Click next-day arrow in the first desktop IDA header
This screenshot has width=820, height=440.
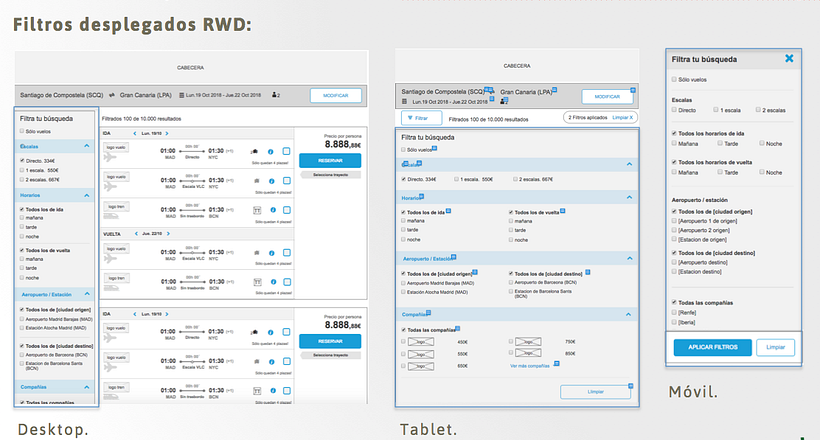pyautogui.click(x=167, y=133)
